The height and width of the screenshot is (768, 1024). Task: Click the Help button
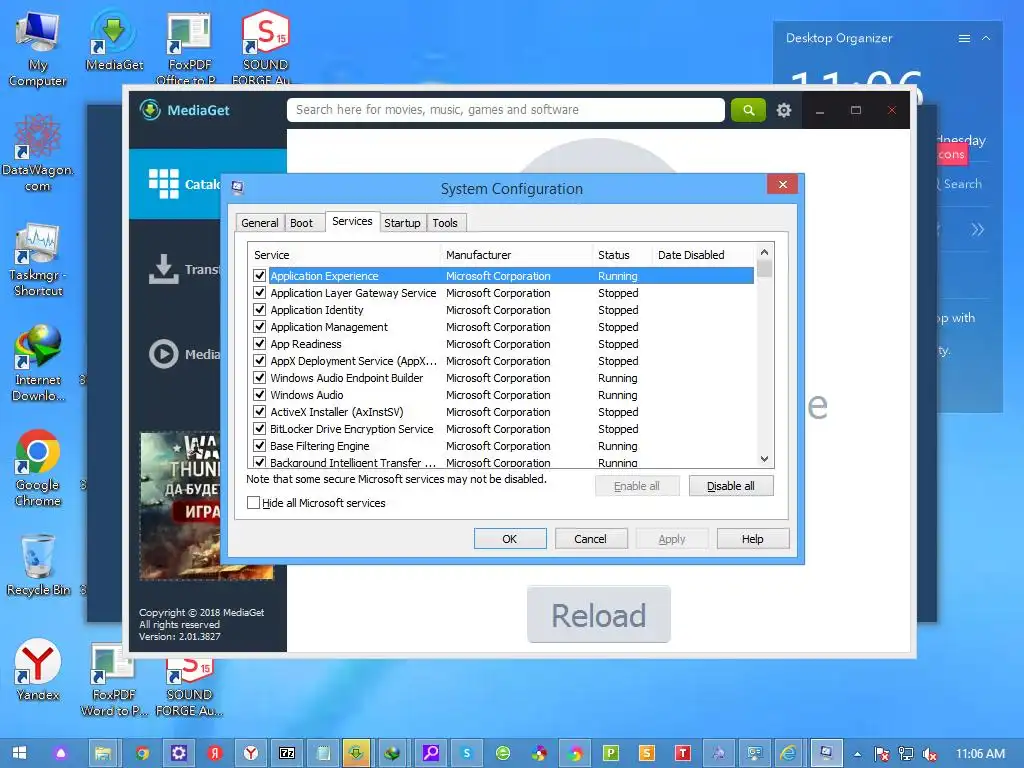point(752,539)
